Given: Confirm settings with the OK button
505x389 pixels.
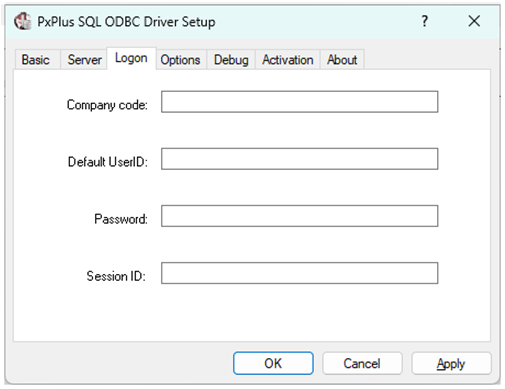Looking at the screenshot, I should (273, 363).
